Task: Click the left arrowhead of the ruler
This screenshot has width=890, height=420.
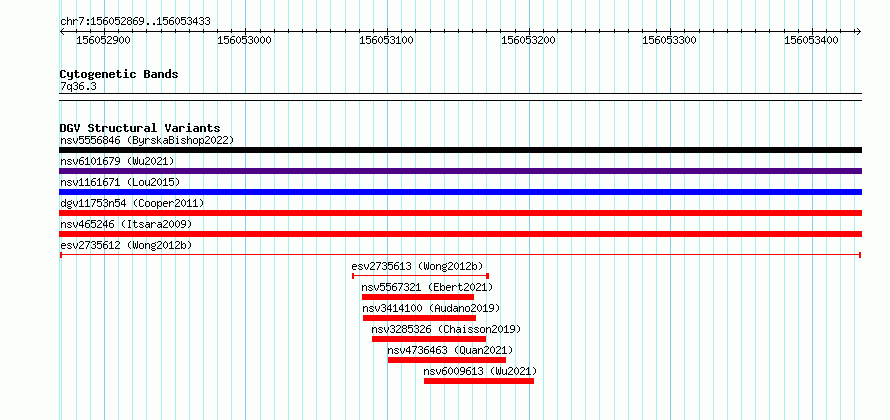Action: [62, 31]
